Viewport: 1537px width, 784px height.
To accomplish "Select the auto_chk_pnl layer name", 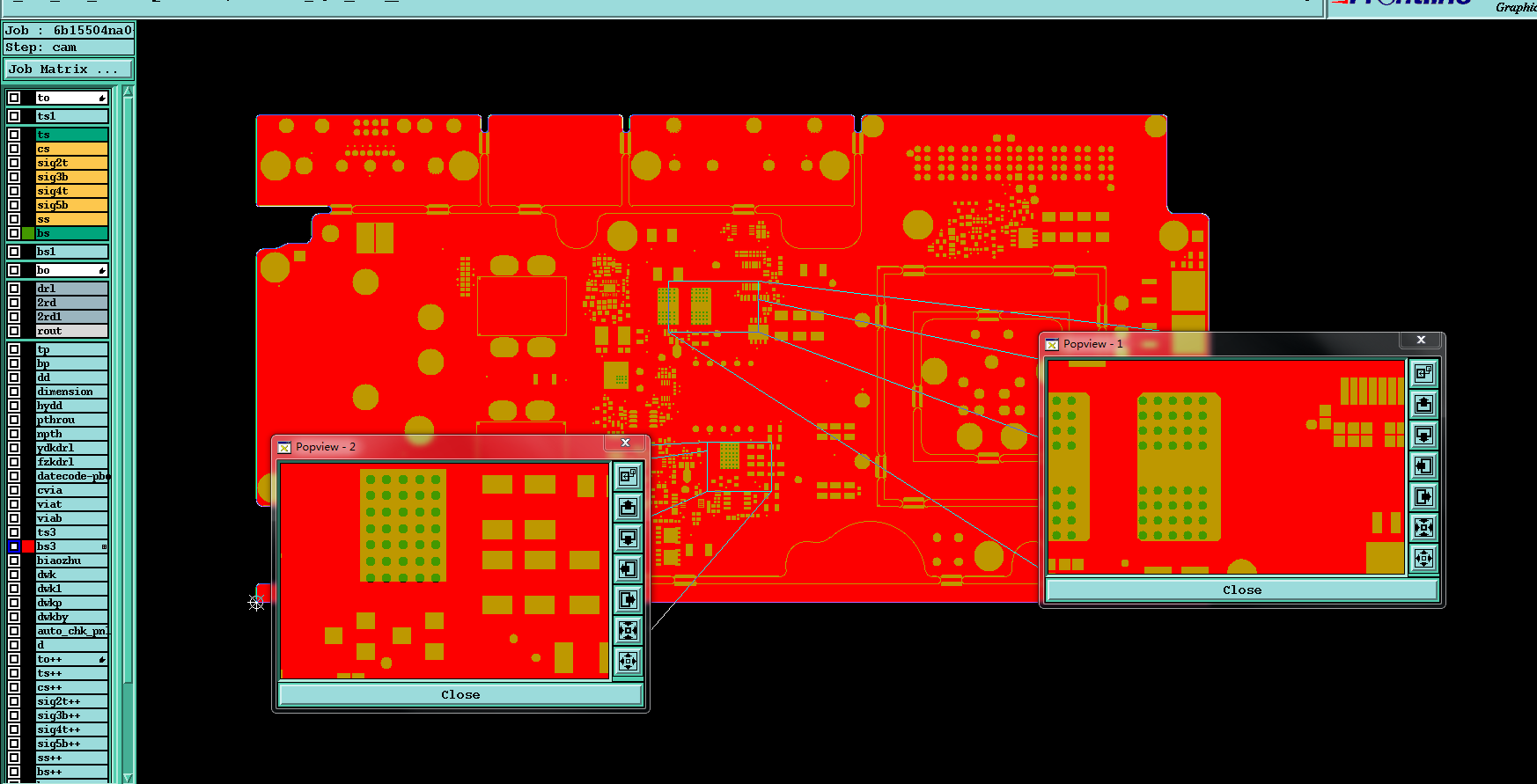I will (x=71, y=631).
